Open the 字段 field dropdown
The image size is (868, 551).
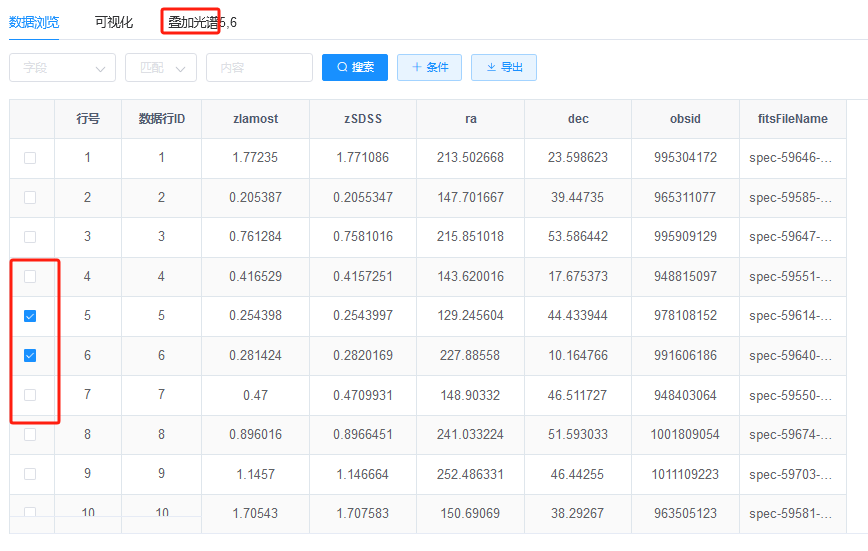[62, 68]
